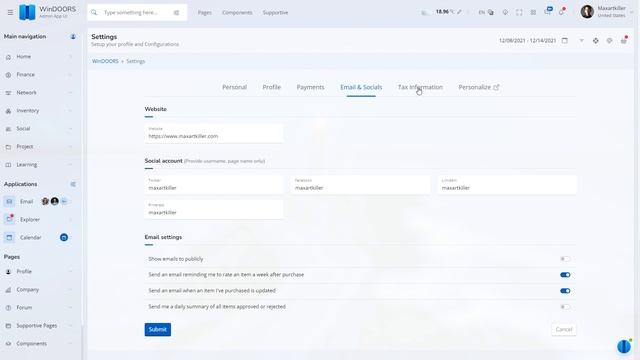
Task: Open the Supportive top menu
Action: click(275, 13)
